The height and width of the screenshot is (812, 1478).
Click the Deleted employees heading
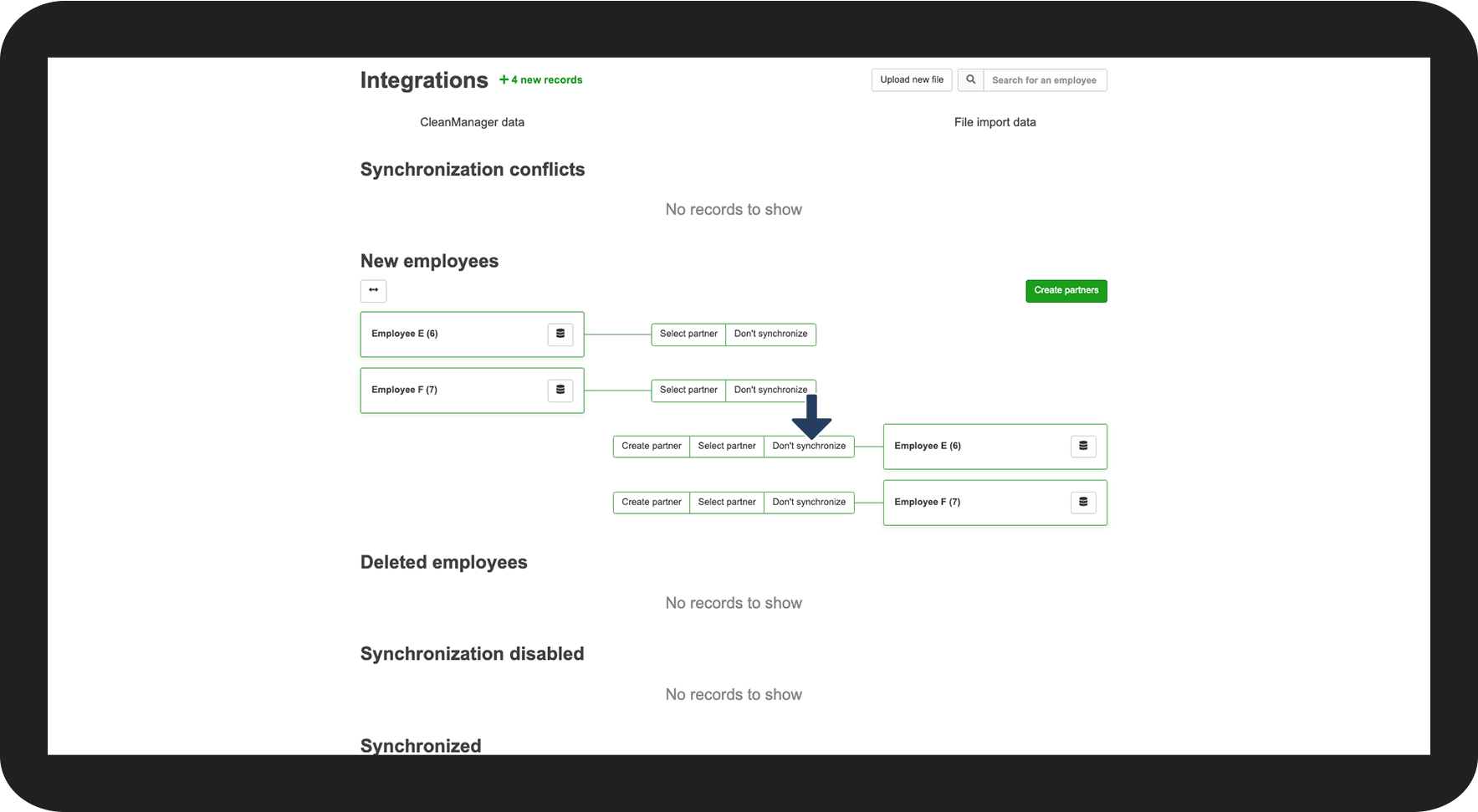444,562
